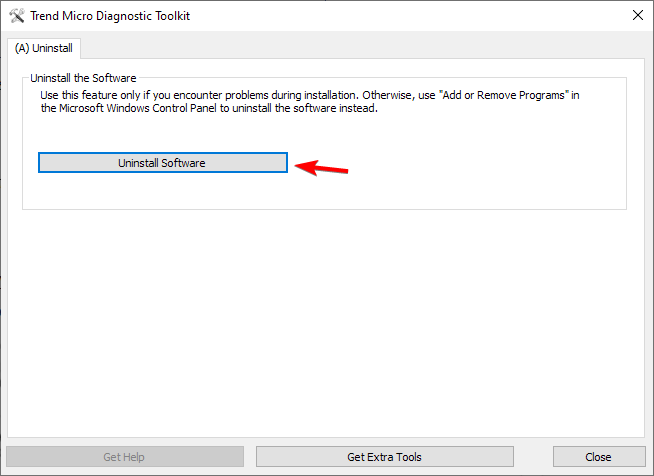Viewport: 654px width, 476px height.
Task: Click the Uninstall Software button
Action: tap(163, 163)
